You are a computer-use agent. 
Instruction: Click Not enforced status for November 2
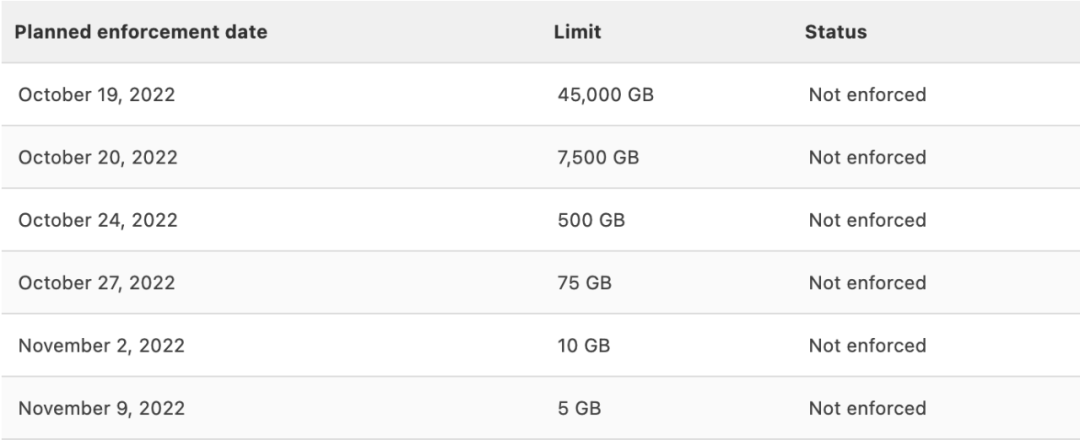coord(867,346)
